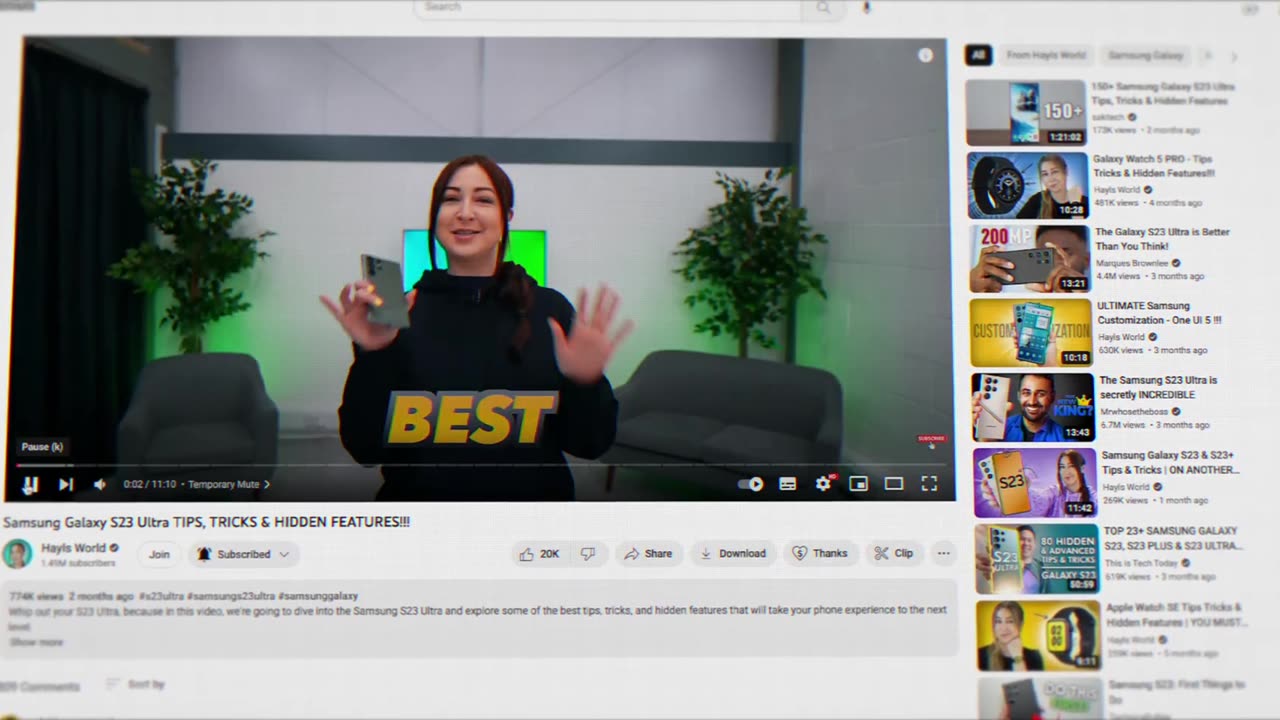1280x720 pixels.
Task: Start voice search with microphone icon
Action: (x=867, y=7)
